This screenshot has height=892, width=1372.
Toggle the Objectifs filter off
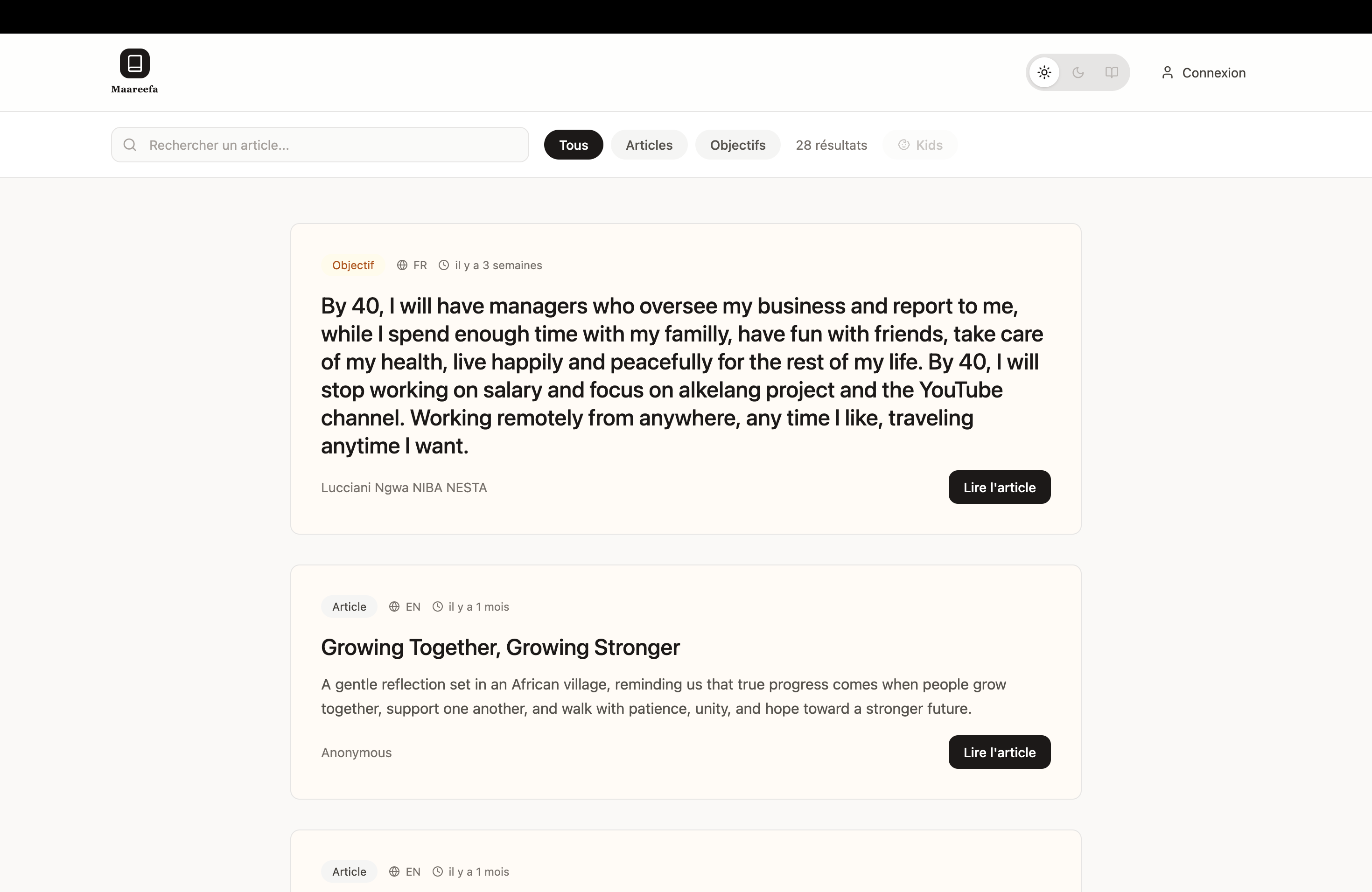pyautogui.click(x=738, y=145)
